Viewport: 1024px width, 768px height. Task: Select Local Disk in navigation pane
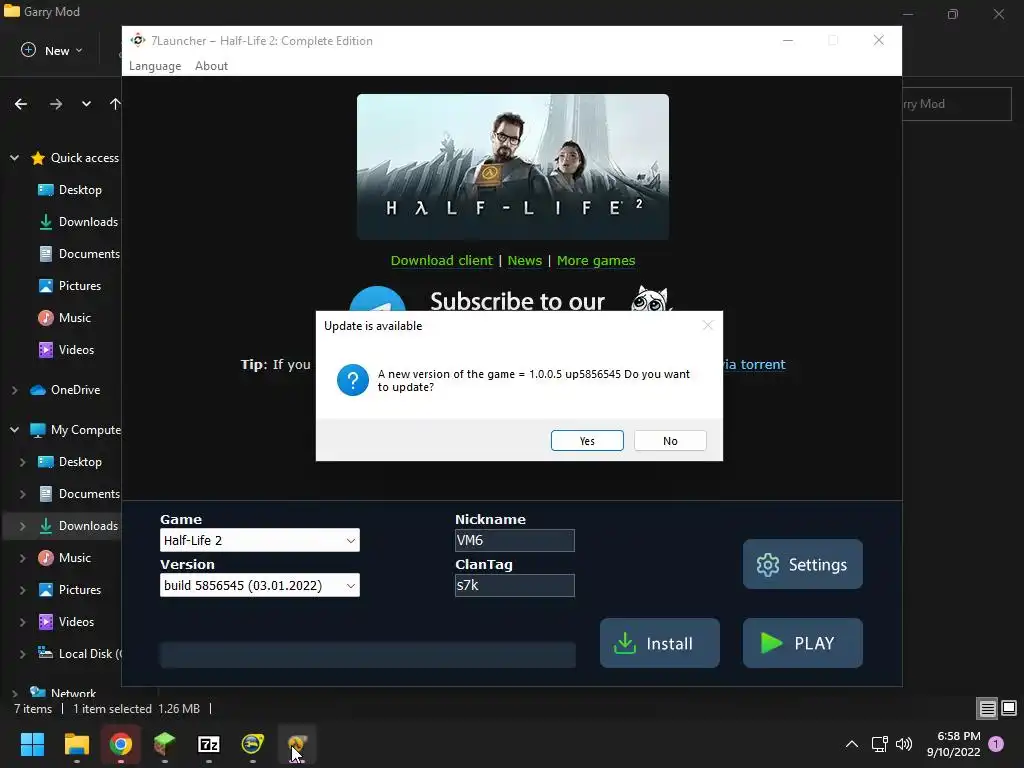[79, 654]
